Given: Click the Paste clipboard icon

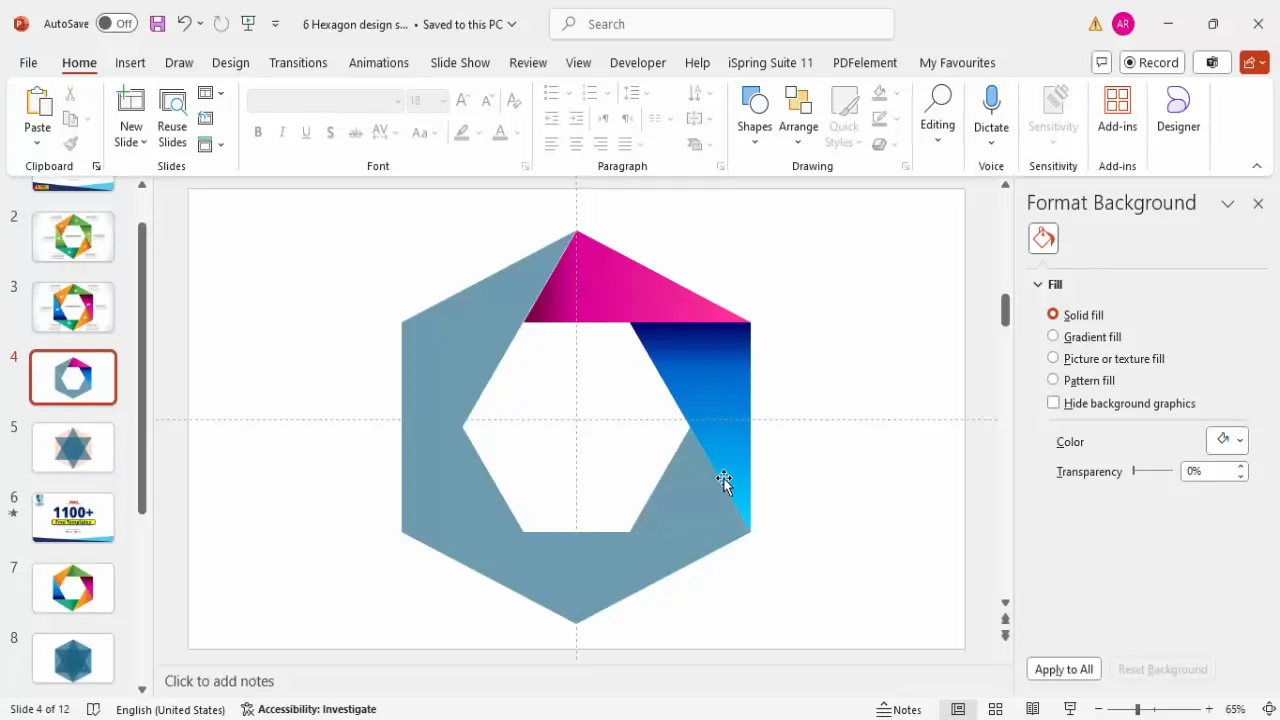Looking at the screenshot, I should click(x=38, y=102).
